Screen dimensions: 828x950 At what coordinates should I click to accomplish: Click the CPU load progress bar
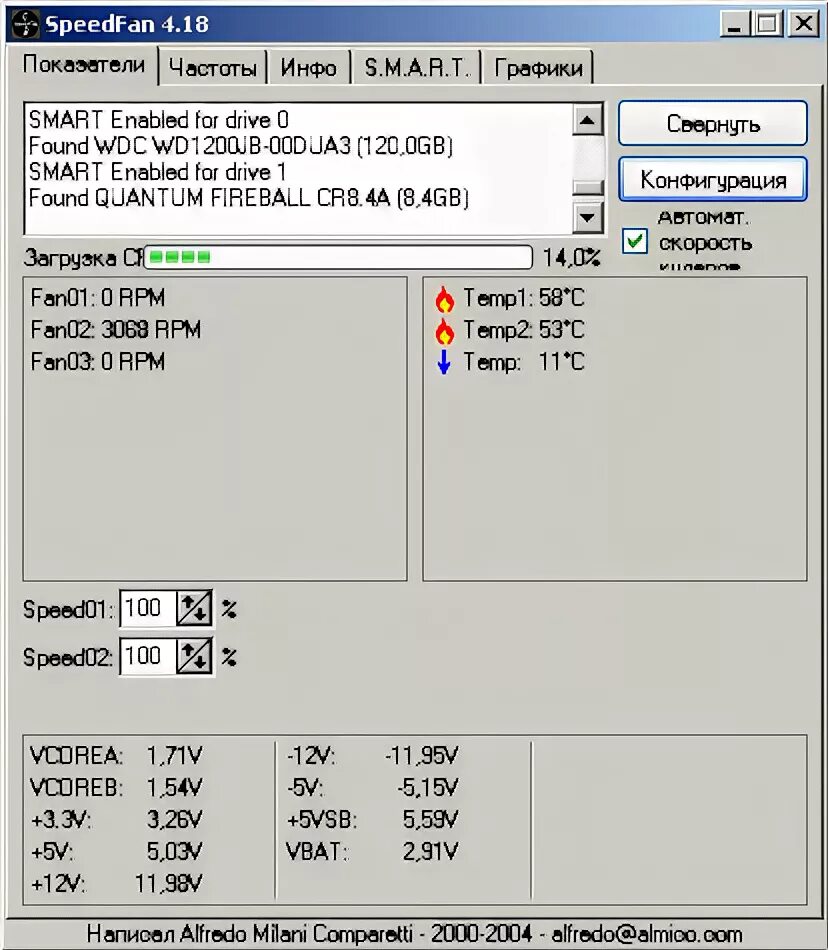(x=338, y=257)
